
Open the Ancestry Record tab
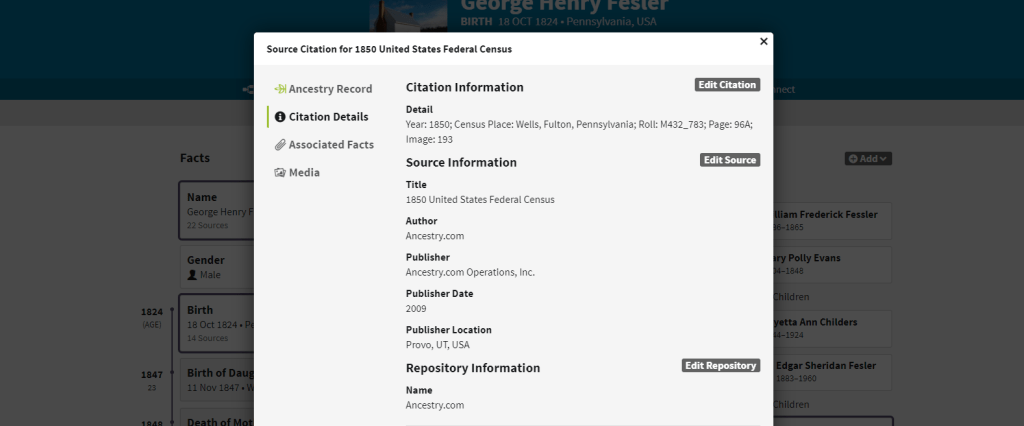click(x=323, y=89)
